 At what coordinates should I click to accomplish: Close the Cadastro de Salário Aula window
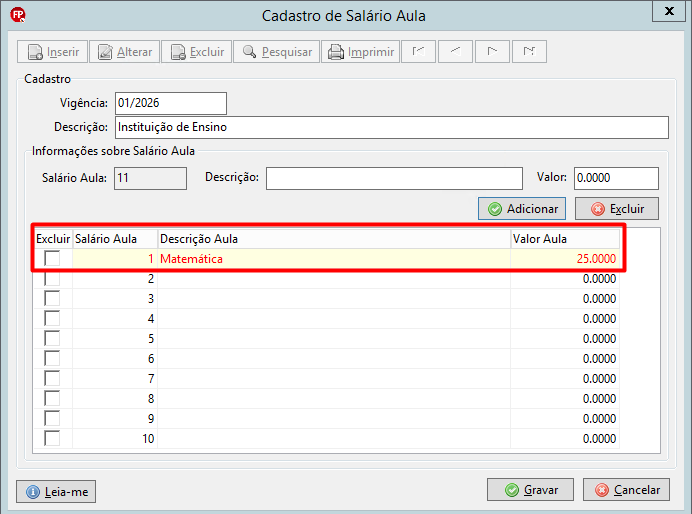coord(669,11)
